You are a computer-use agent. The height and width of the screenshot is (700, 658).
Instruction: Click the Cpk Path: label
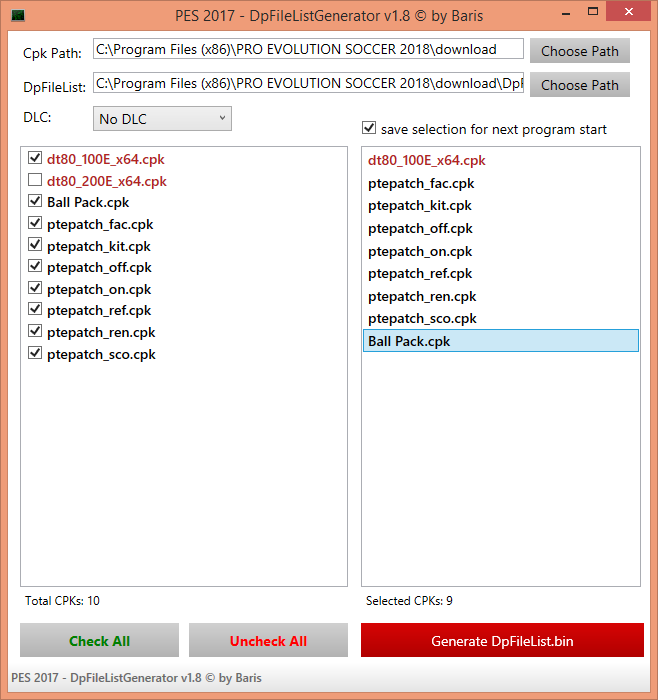[x=52, y=53]
